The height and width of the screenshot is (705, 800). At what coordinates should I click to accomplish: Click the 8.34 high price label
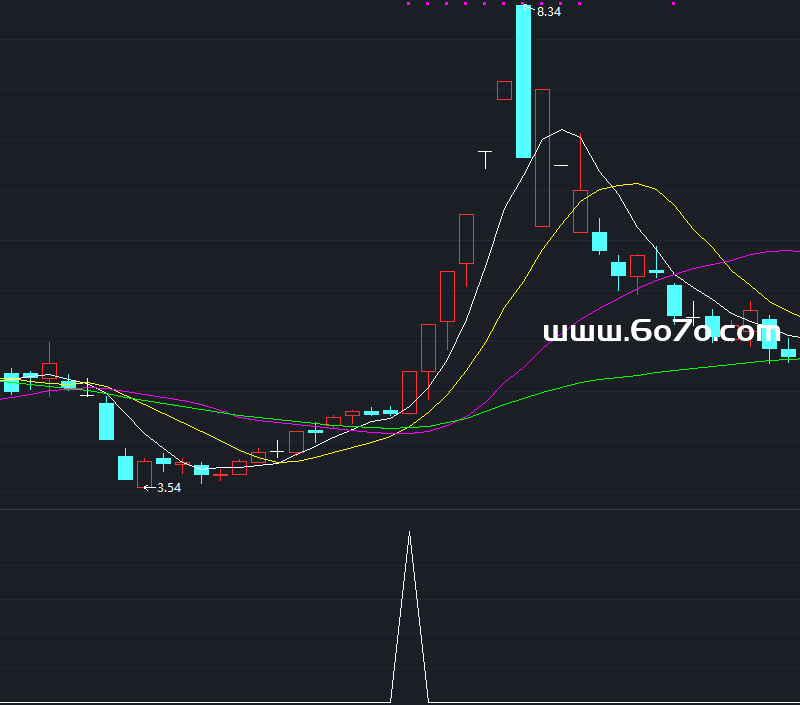[549, 12]
